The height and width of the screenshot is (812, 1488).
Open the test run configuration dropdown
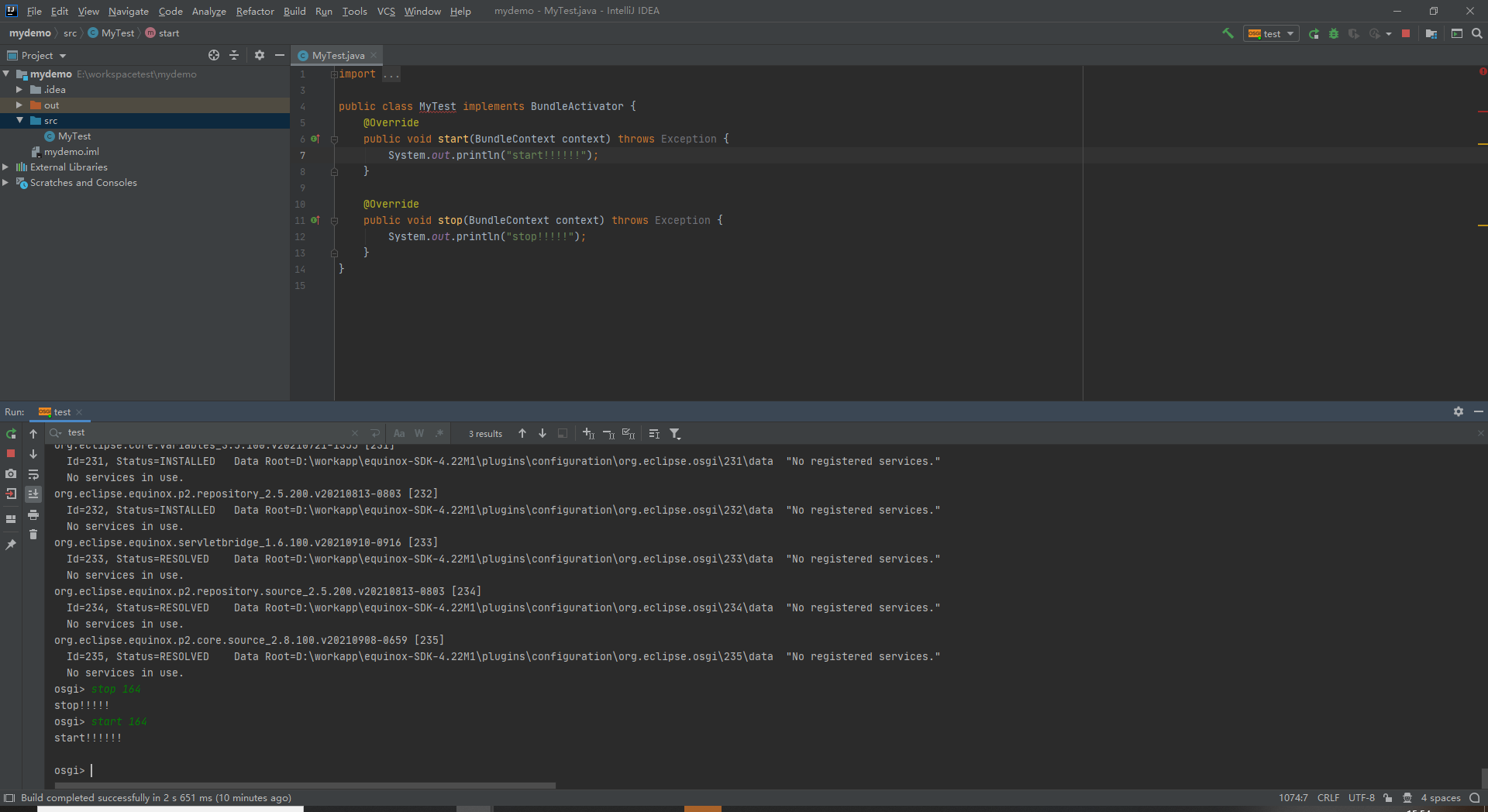pyautogui.click(x=1271, y=33)
